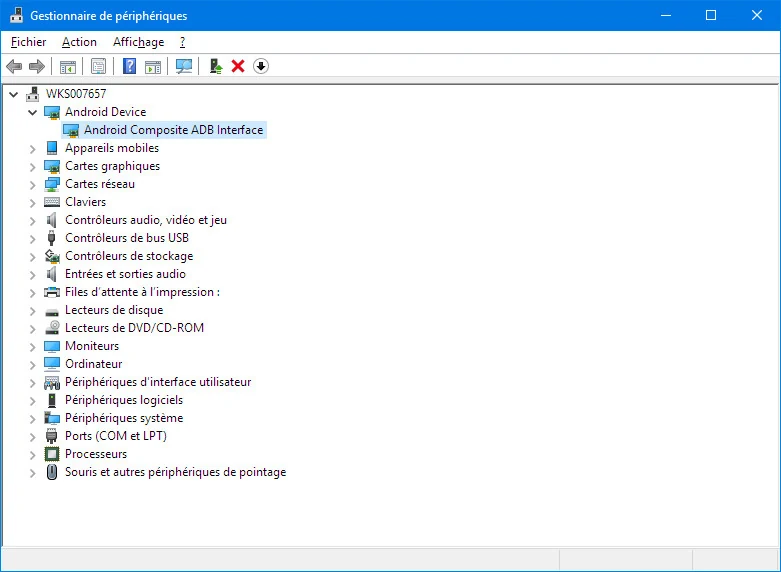Click the Contrôleurs audio, vidéo et jeu speaker icon
The image size is (781, 572).
coord(52,220)
